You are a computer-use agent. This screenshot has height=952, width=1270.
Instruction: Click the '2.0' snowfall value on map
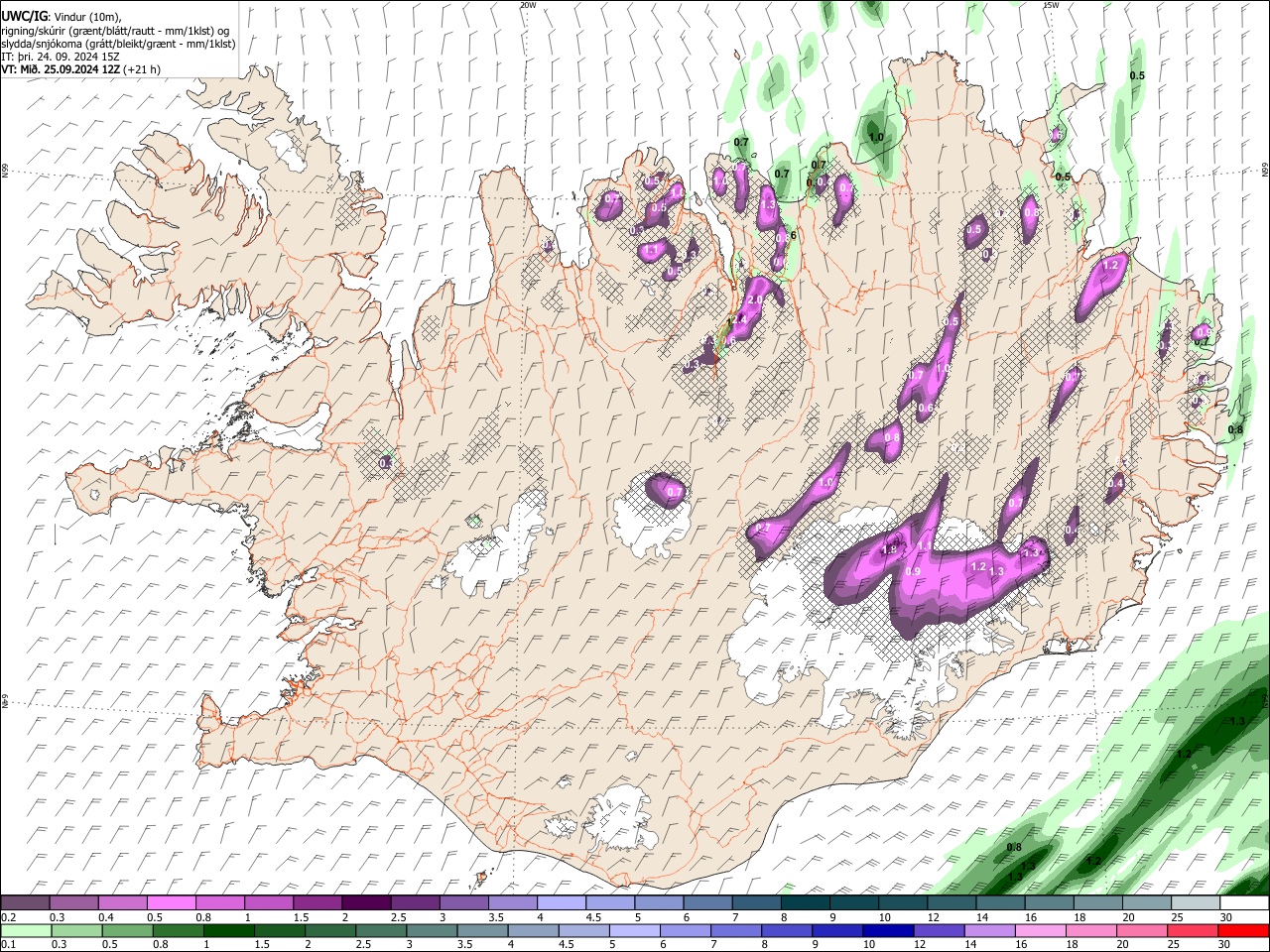755,300
